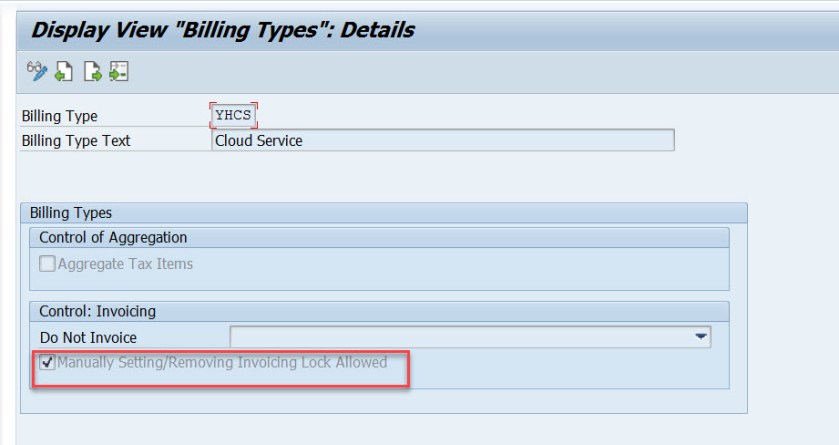The image size is (839, 445).
Task: Click the Control: Invoicing group header
Action: [x=379, y=311]
